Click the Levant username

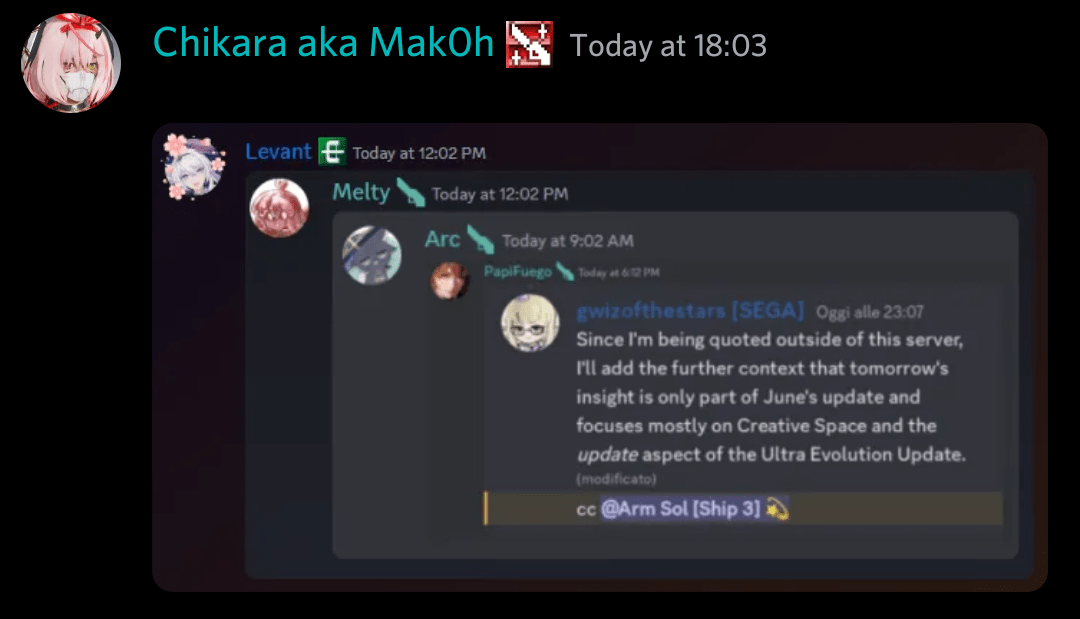click(278, 151)
